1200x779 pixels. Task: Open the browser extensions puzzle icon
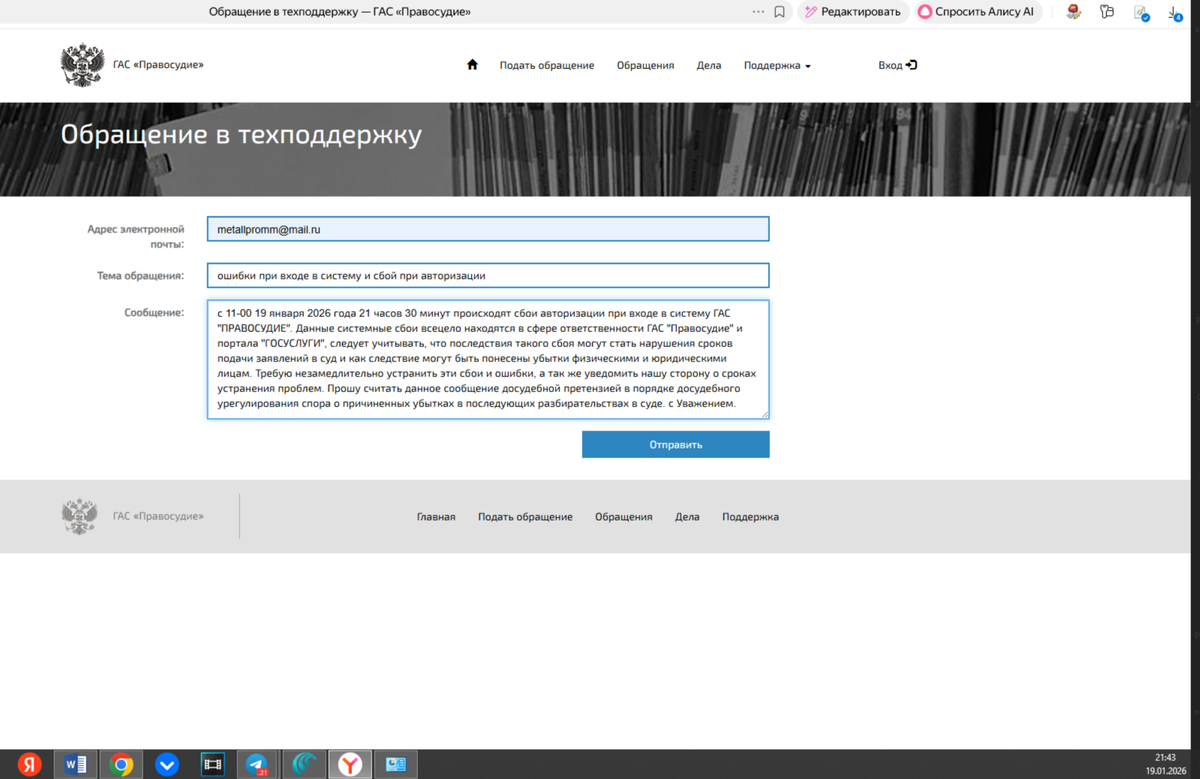click(1106, 12)
